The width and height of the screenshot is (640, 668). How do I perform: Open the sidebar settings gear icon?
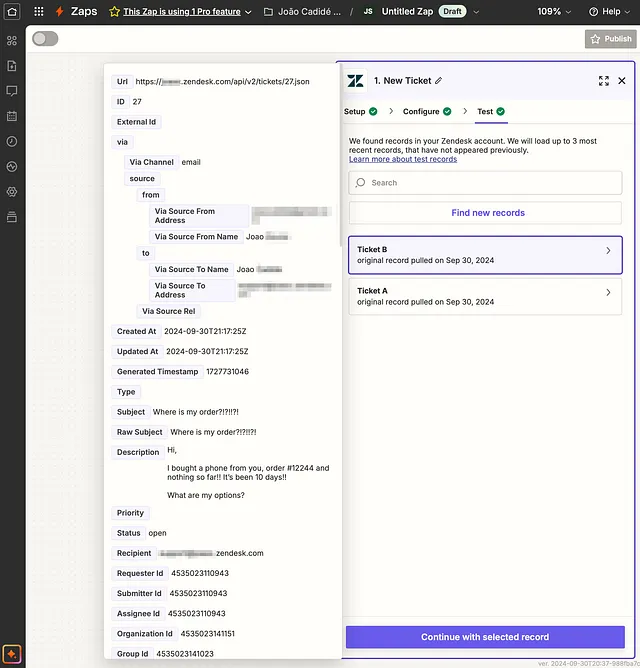pyautogui.click(x=12, y=192)
